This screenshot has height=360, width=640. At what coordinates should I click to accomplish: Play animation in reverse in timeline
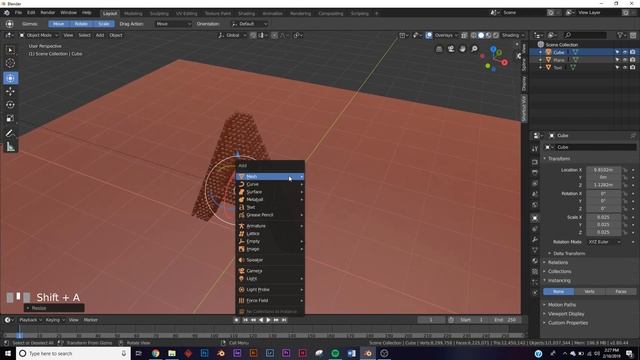pos(261,320)
